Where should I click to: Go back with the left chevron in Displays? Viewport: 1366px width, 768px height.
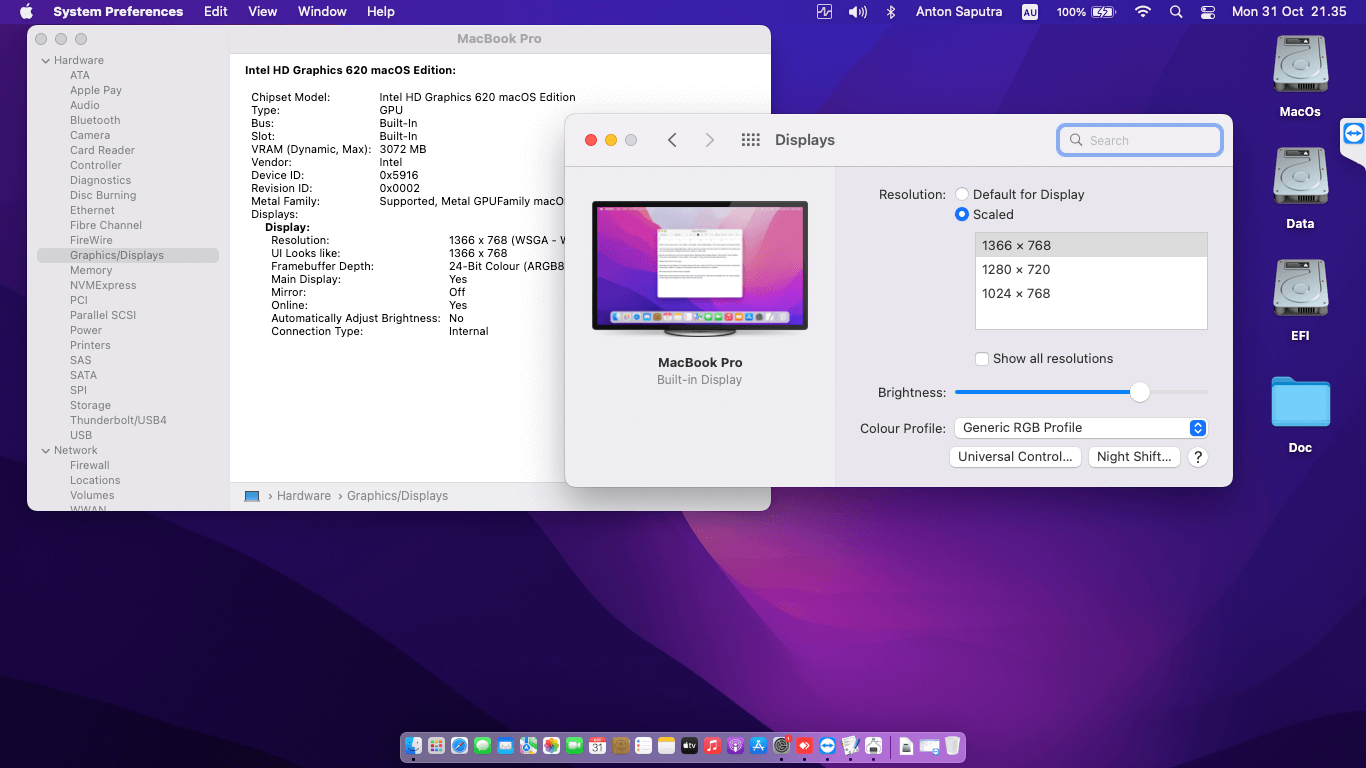click(x=672, y=140)
